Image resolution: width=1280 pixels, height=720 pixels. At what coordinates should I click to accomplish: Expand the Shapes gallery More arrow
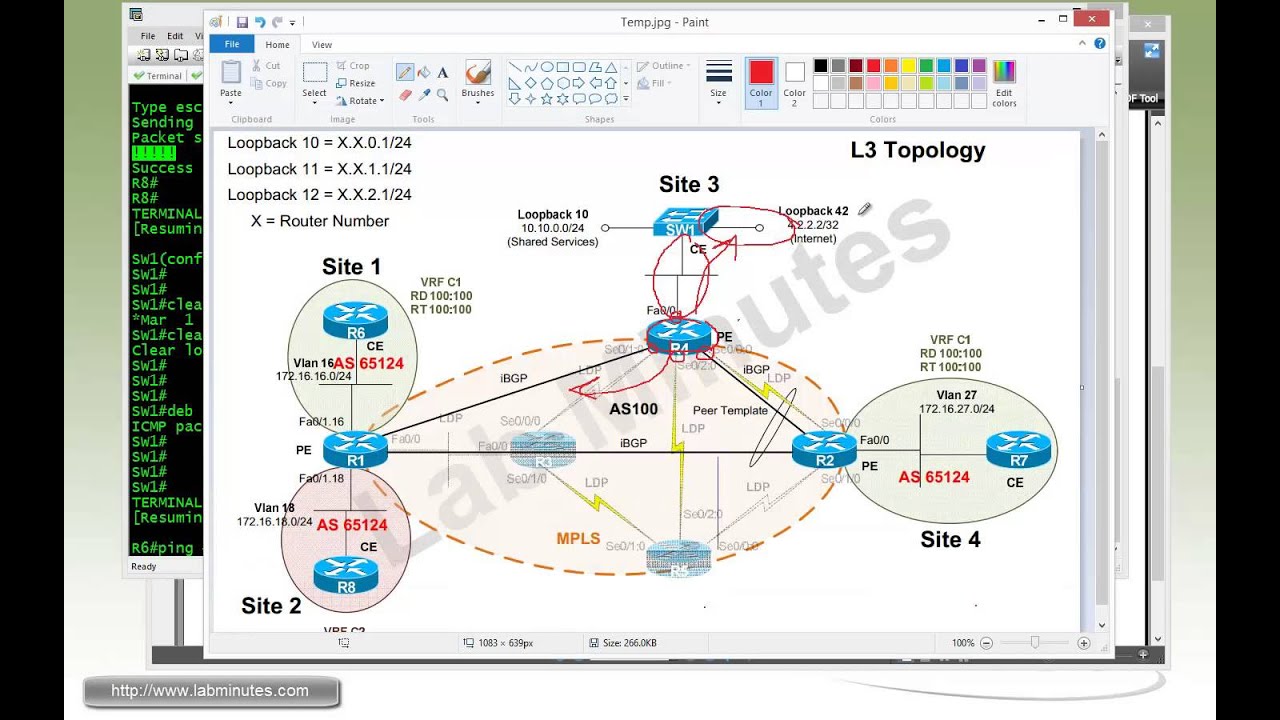(x=626, y=99)
